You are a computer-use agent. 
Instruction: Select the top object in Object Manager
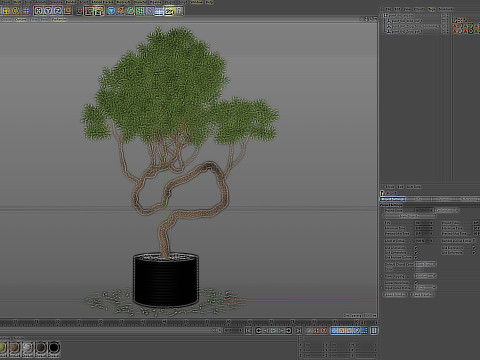tap(401, 15)
